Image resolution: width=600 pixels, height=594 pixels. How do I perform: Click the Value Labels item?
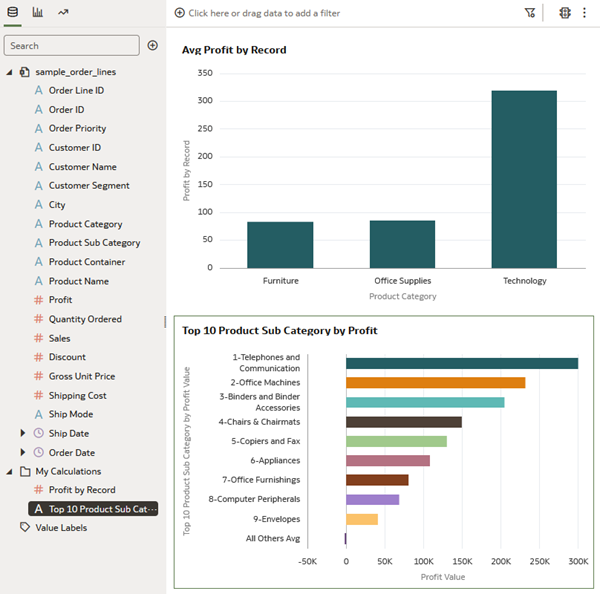pos(61,528)
